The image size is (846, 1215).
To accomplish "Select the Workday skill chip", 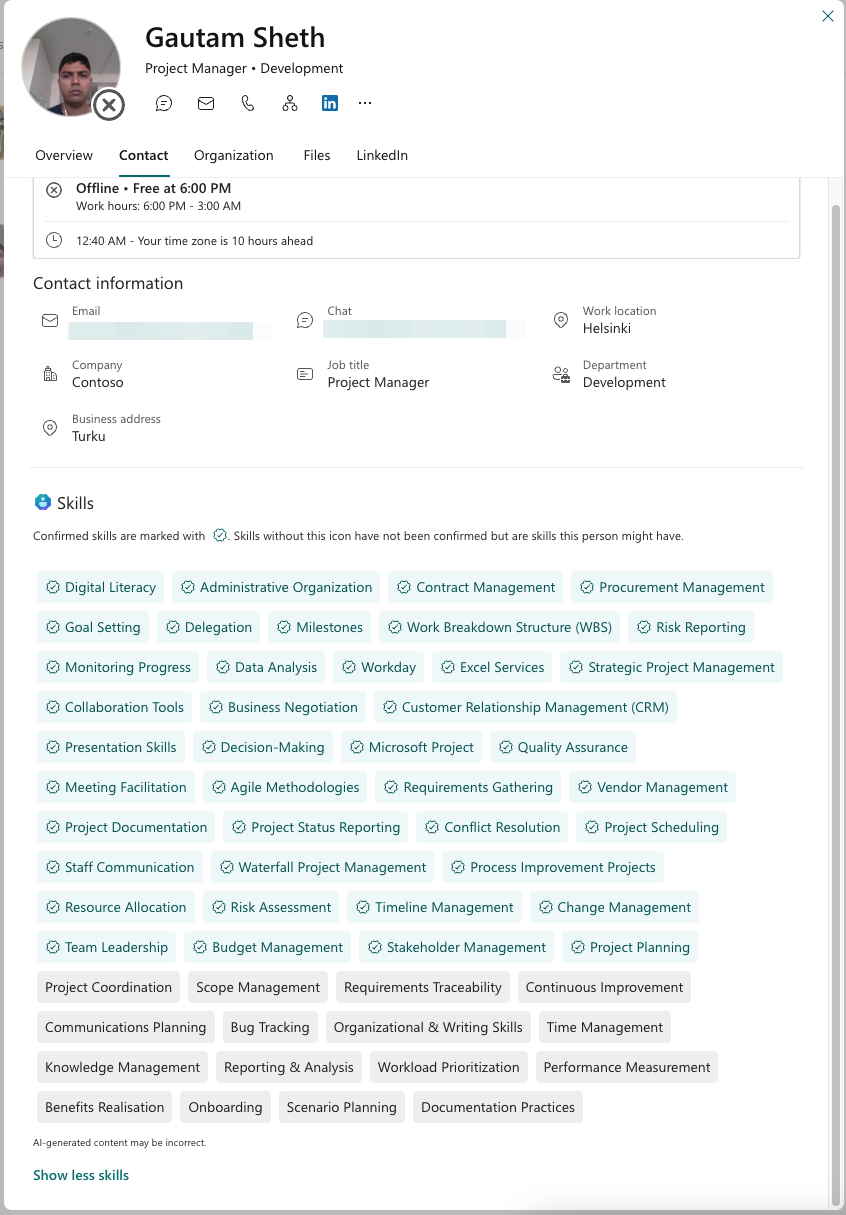I will (379, 667).
